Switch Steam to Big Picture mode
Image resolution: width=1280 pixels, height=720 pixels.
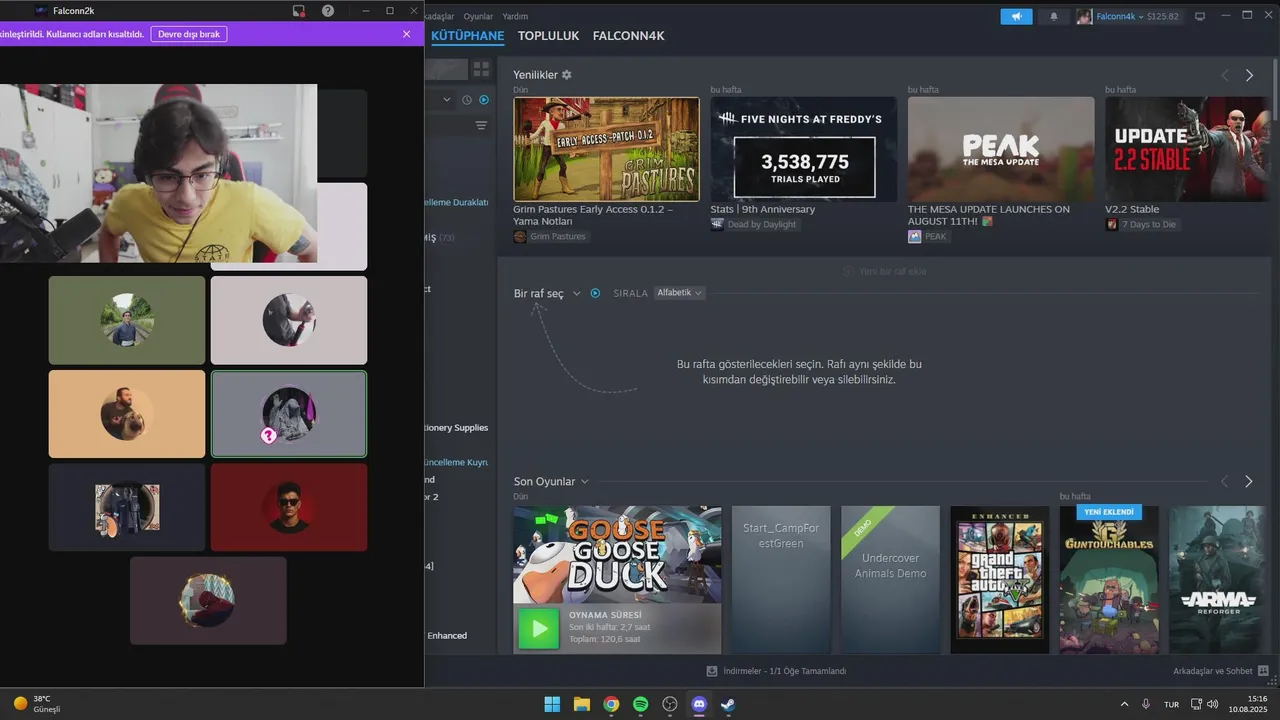1200,16
